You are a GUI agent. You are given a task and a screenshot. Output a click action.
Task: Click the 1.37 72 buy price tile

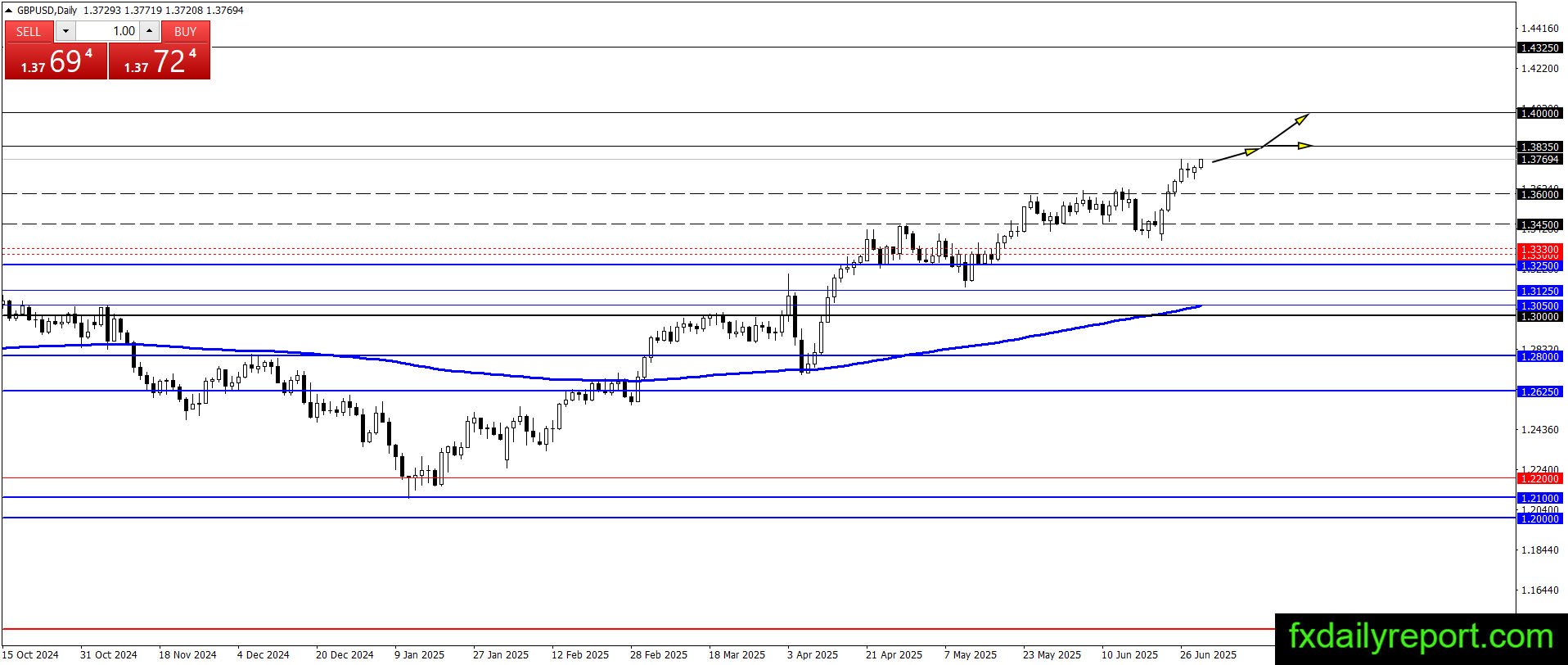coord(160,61)
